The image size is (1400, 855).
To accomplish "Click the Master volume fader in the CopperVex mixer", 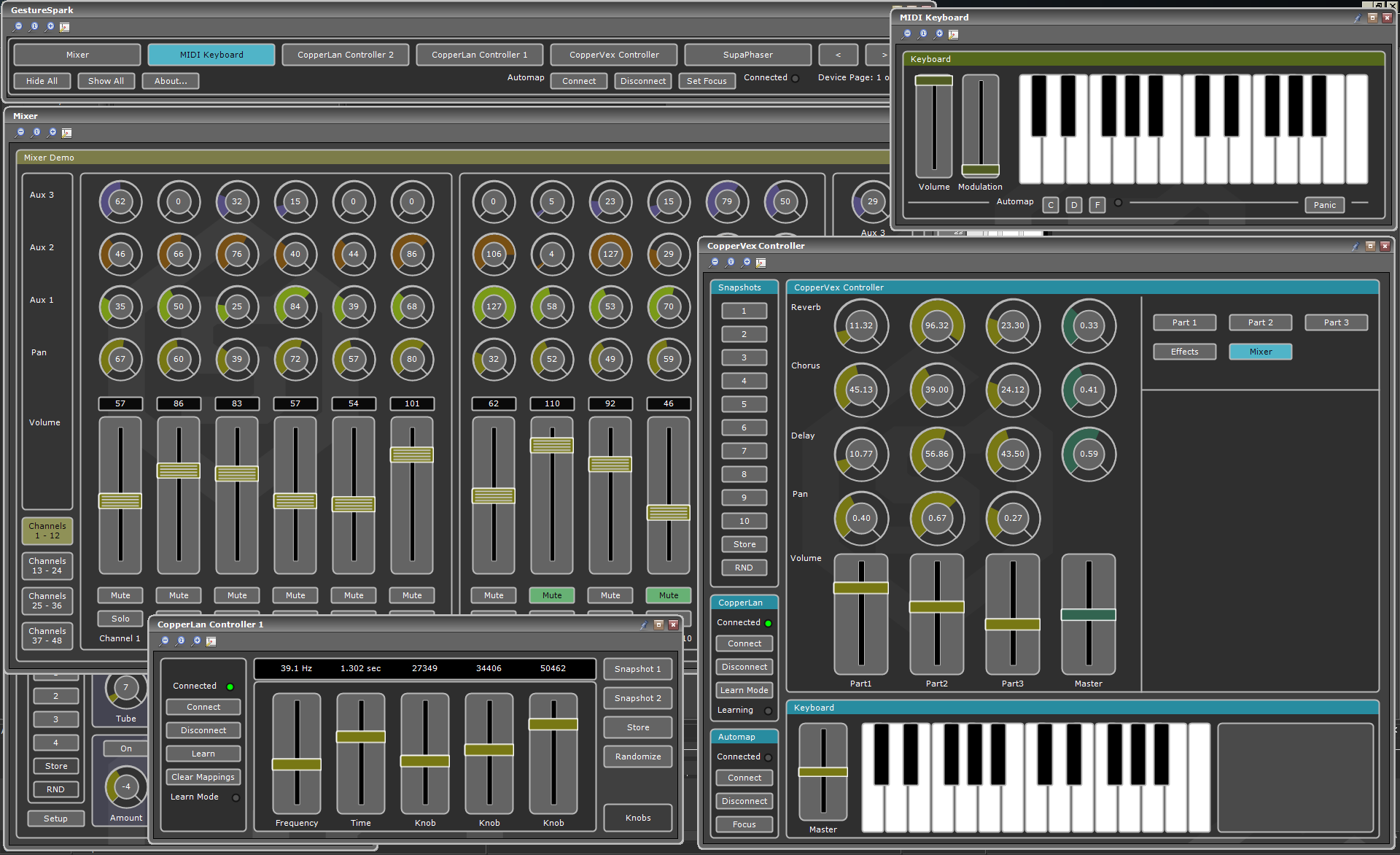I will (1089, 614).
